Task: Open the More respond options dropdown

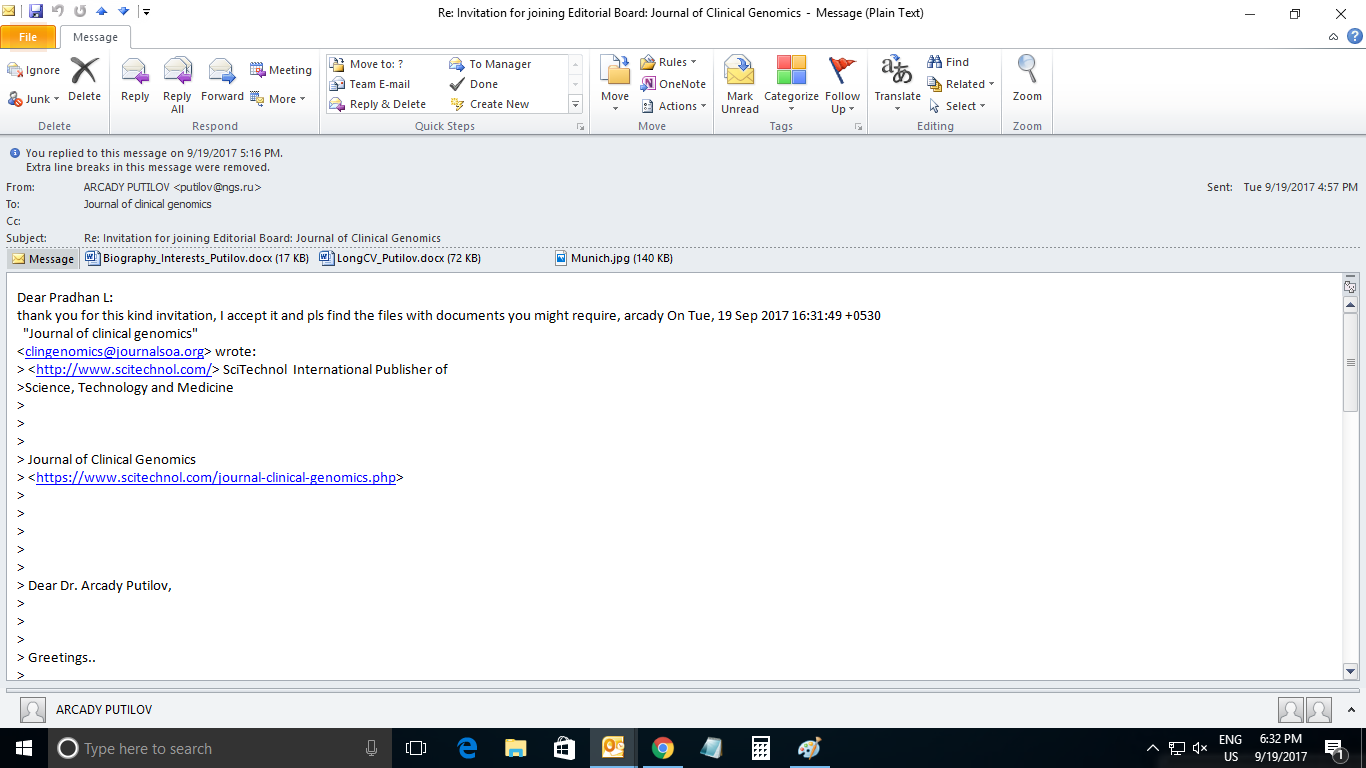Action: coord(279,99)
